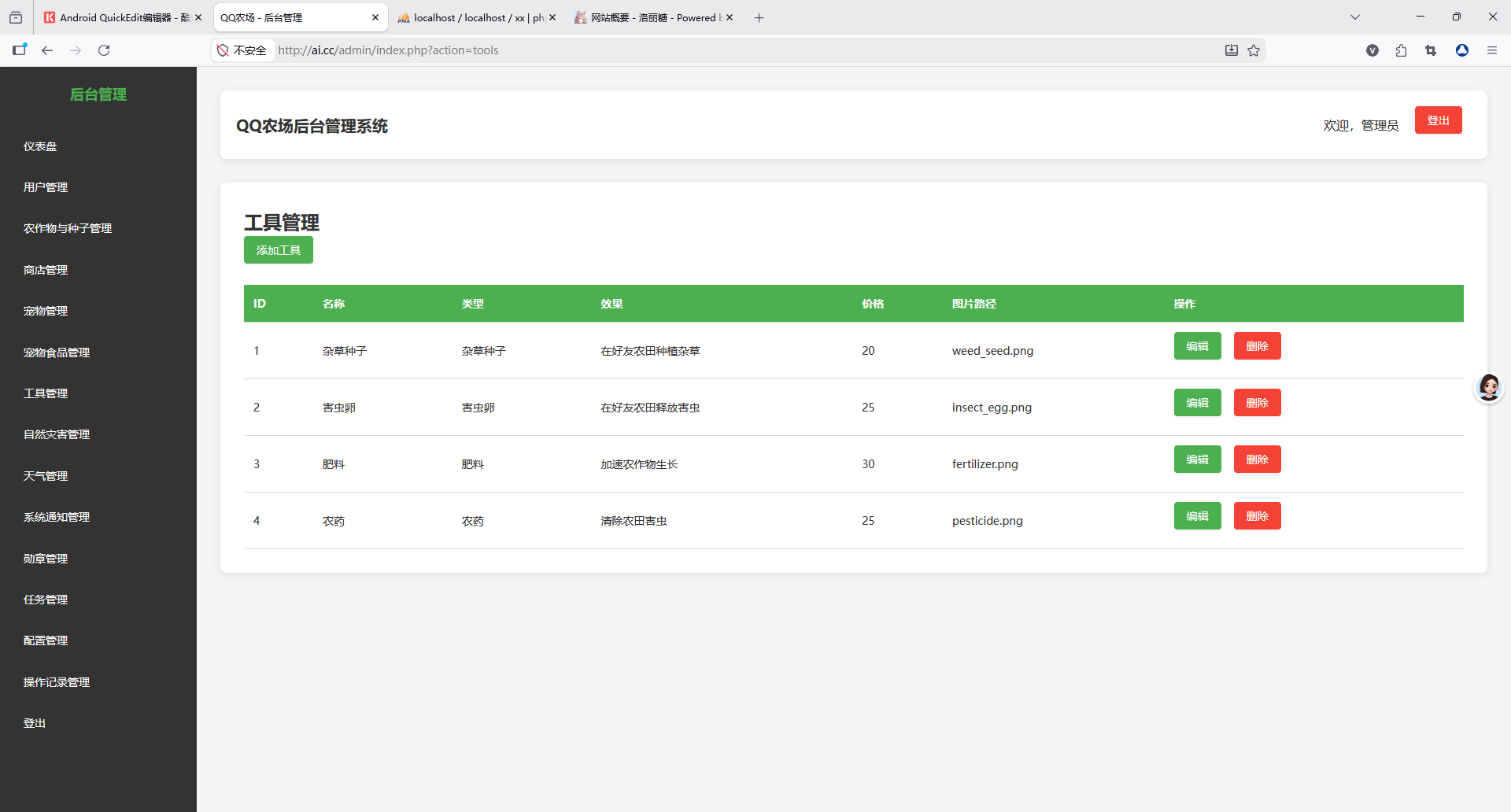The height and width of the screenshot is (812, 1511).
Task: Click the green 添加工具 button
Action: coord(278,250)
